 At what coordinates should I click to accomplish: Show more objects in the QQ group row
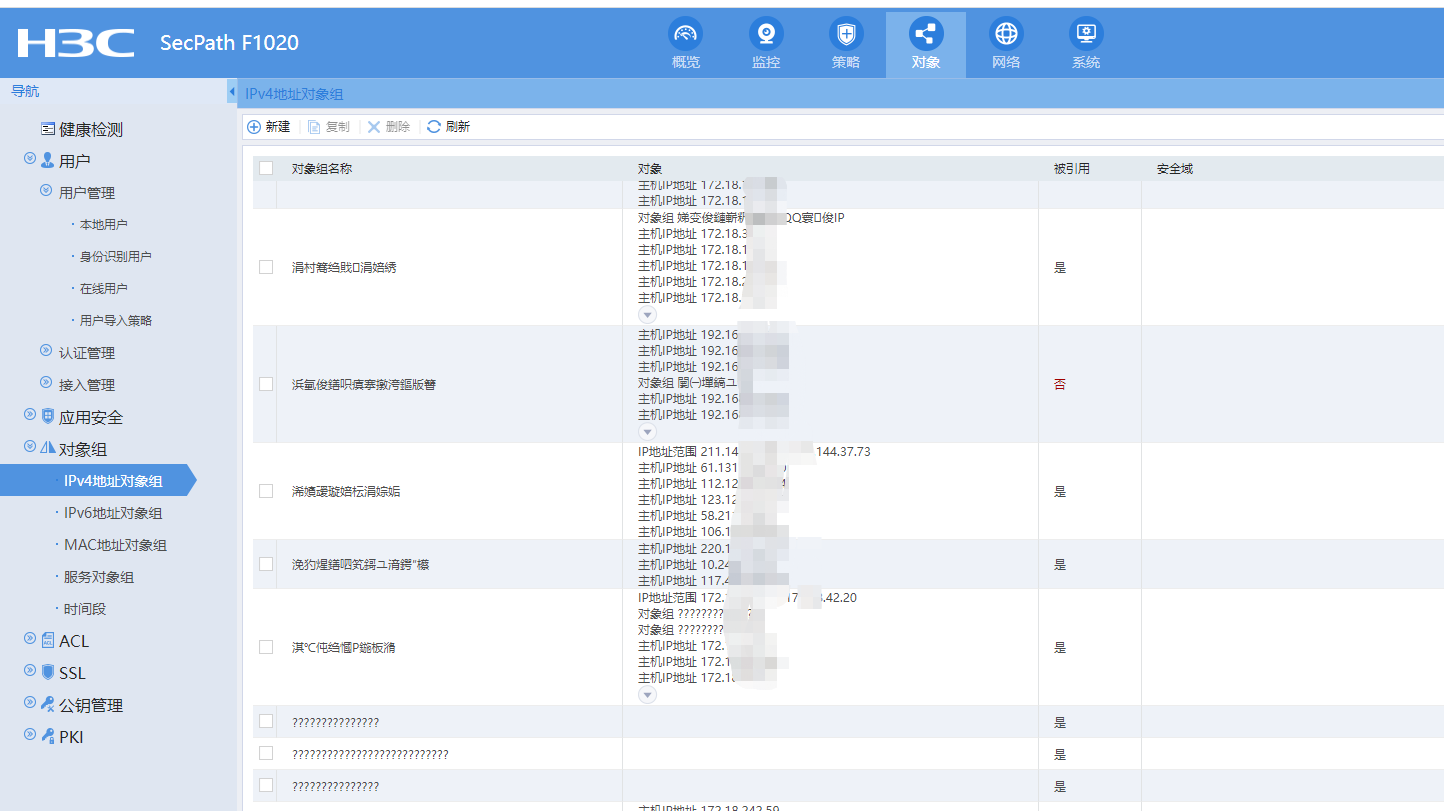[648, 314]
